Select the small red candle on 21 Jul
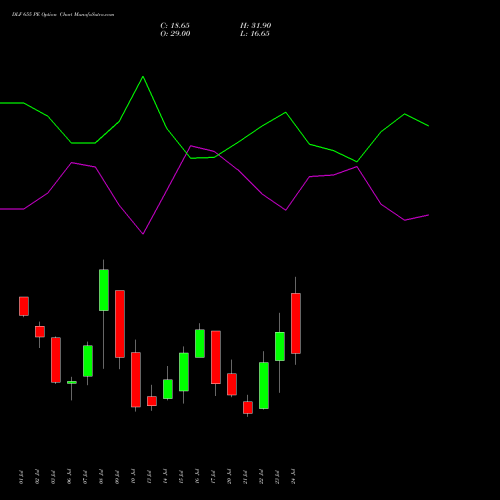The image size is (500, 500). coord(248,407)
